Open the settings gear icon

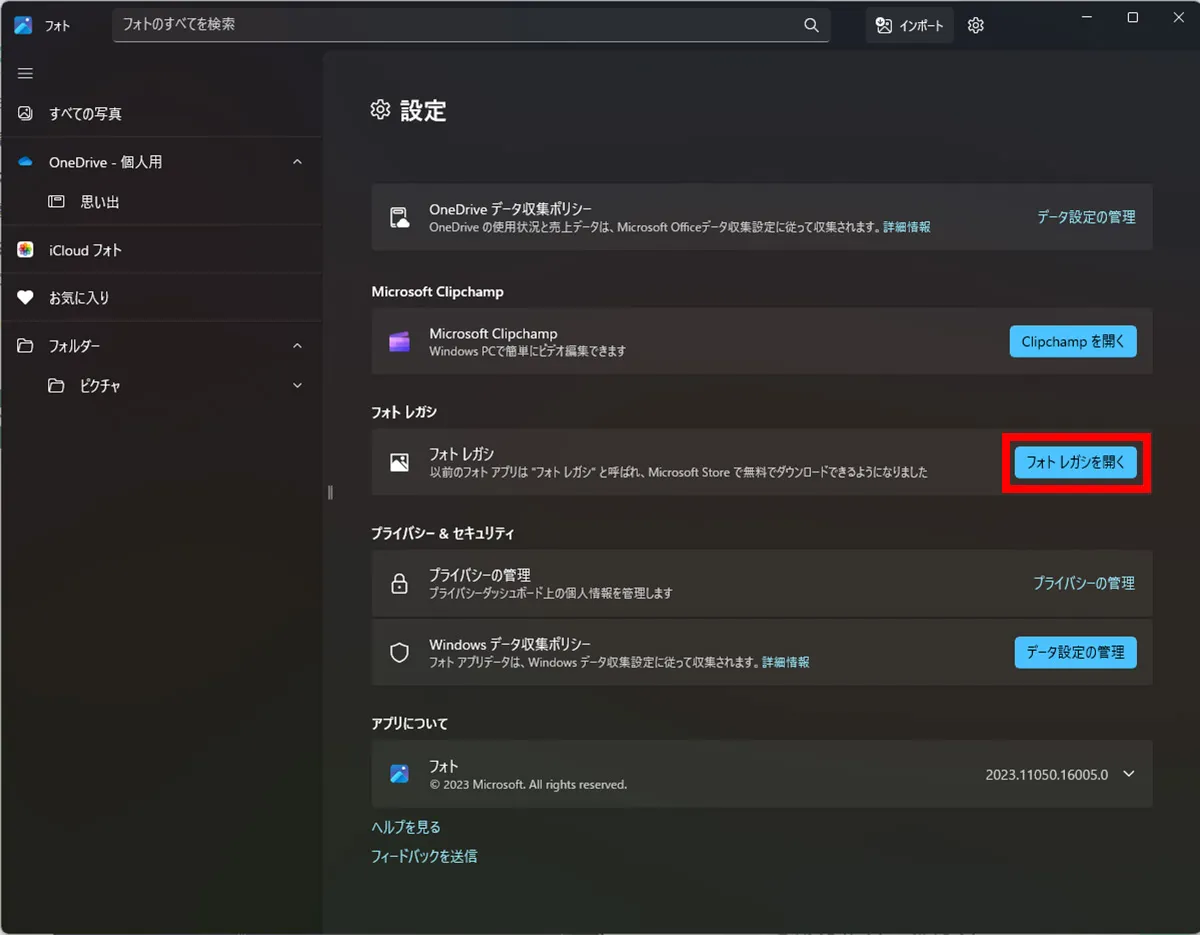[975, 25]
